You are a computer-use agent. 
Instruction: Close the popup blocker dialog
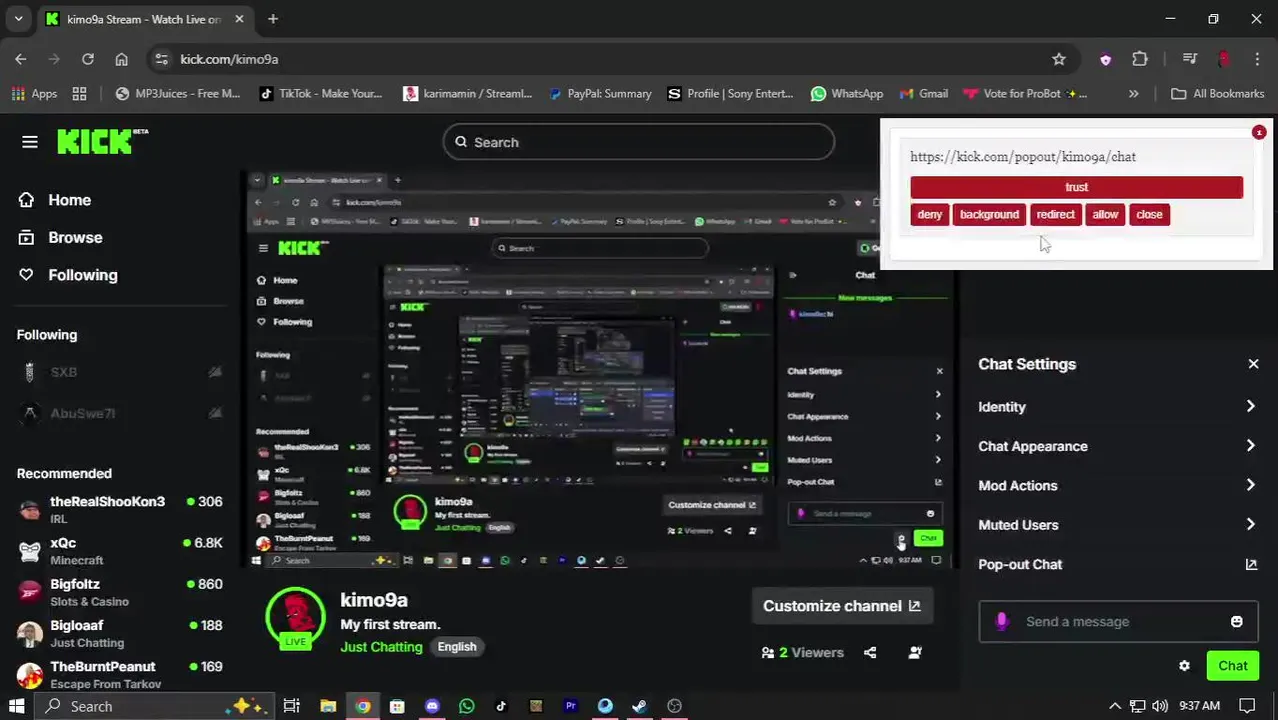pos(1259,132)
